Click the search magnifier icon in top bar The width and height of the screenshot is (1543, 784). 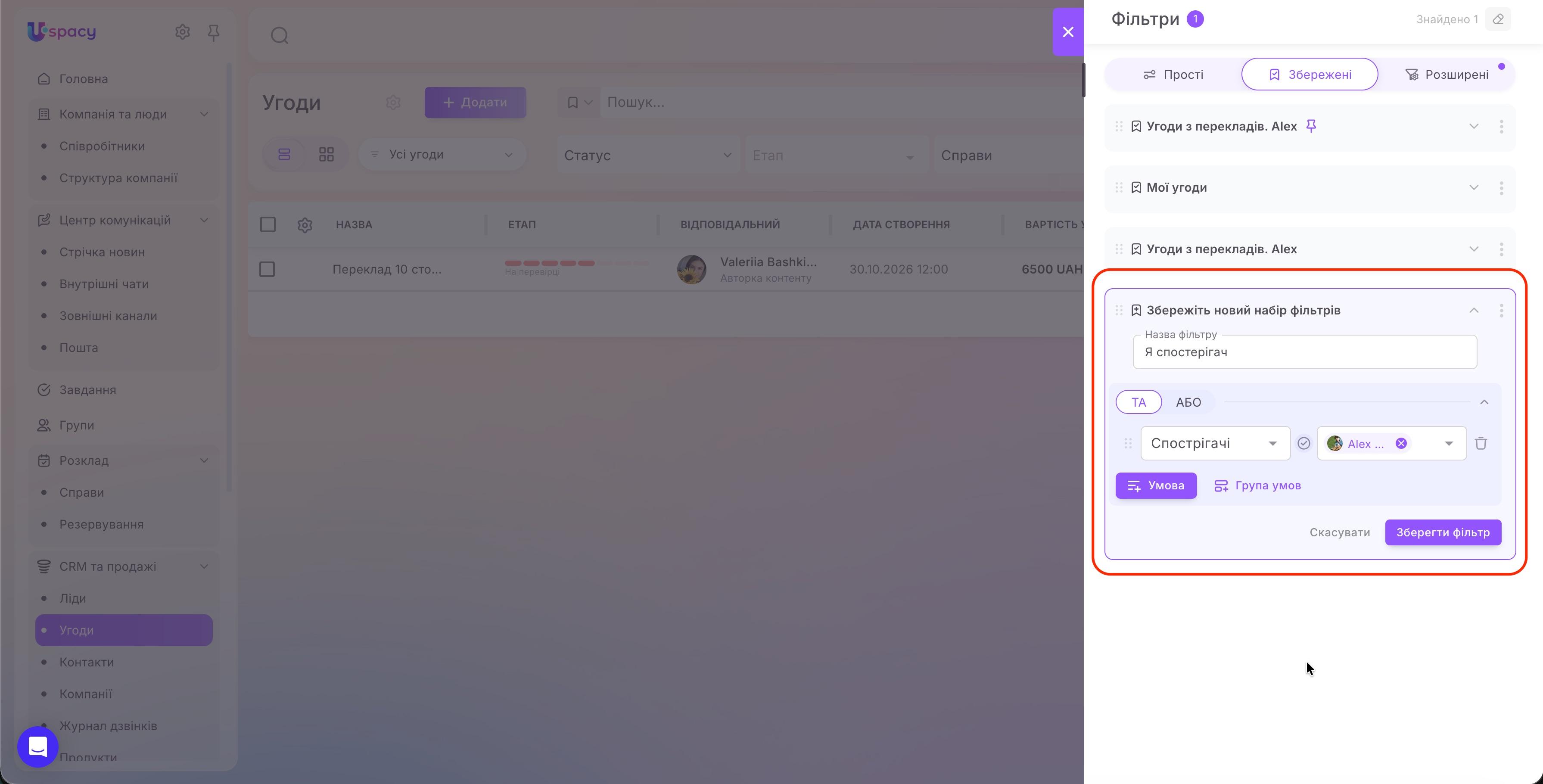280,35
